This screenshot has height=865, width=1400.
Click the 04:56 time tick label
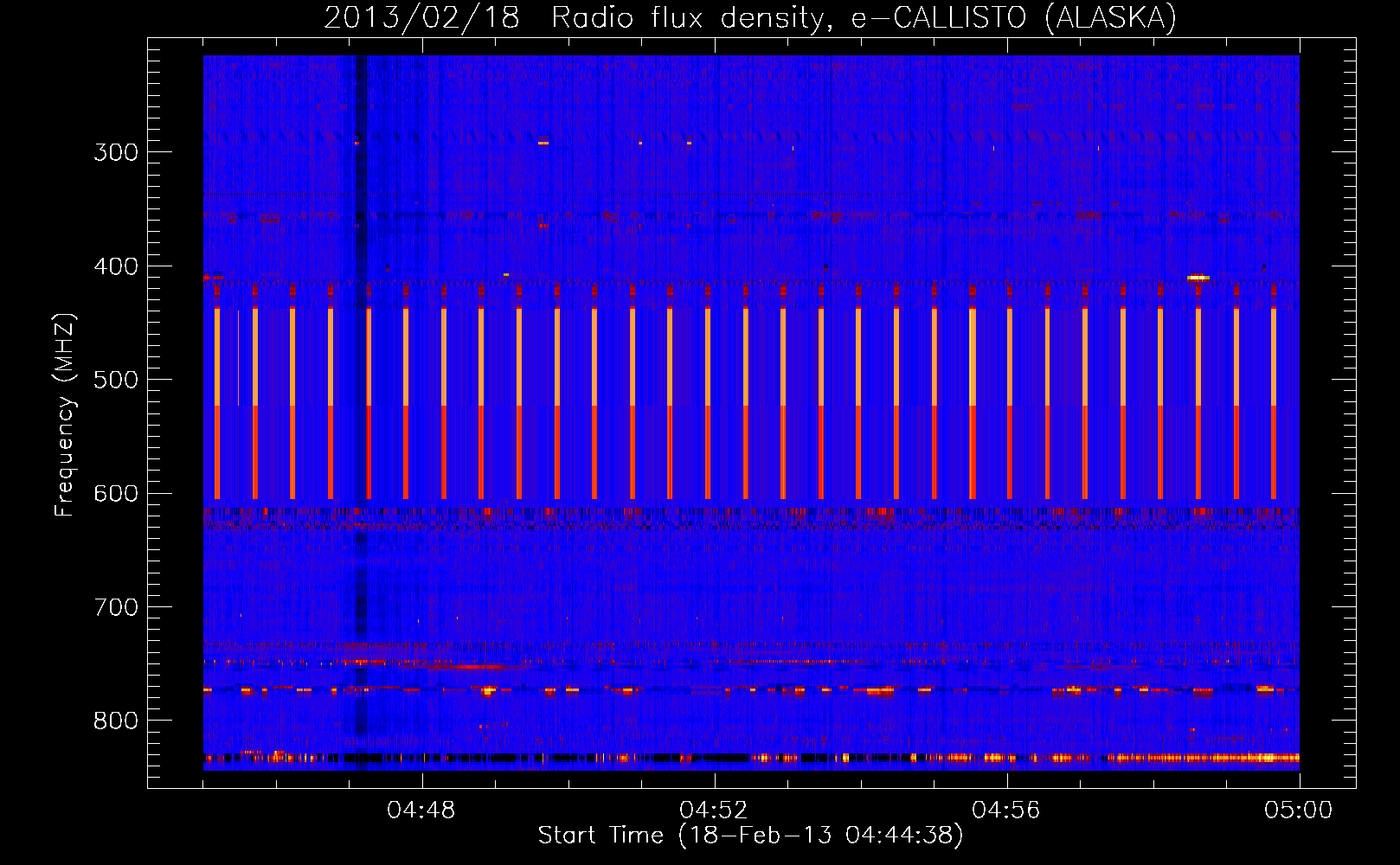(x=1006, y=811)
